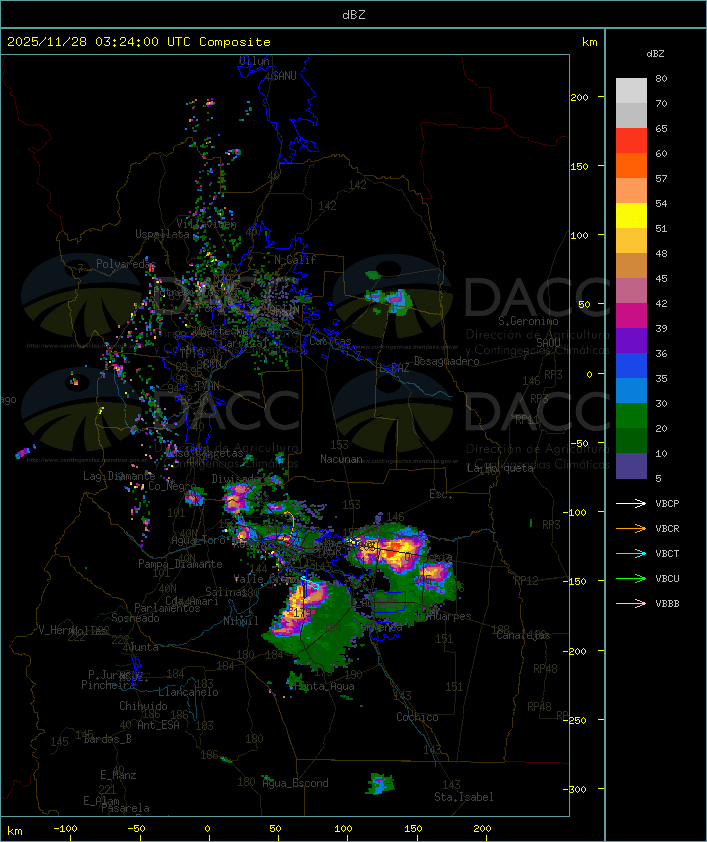Click the Sosneado map label
This screenshot has height=842, width=707.
tap(135, 618)
